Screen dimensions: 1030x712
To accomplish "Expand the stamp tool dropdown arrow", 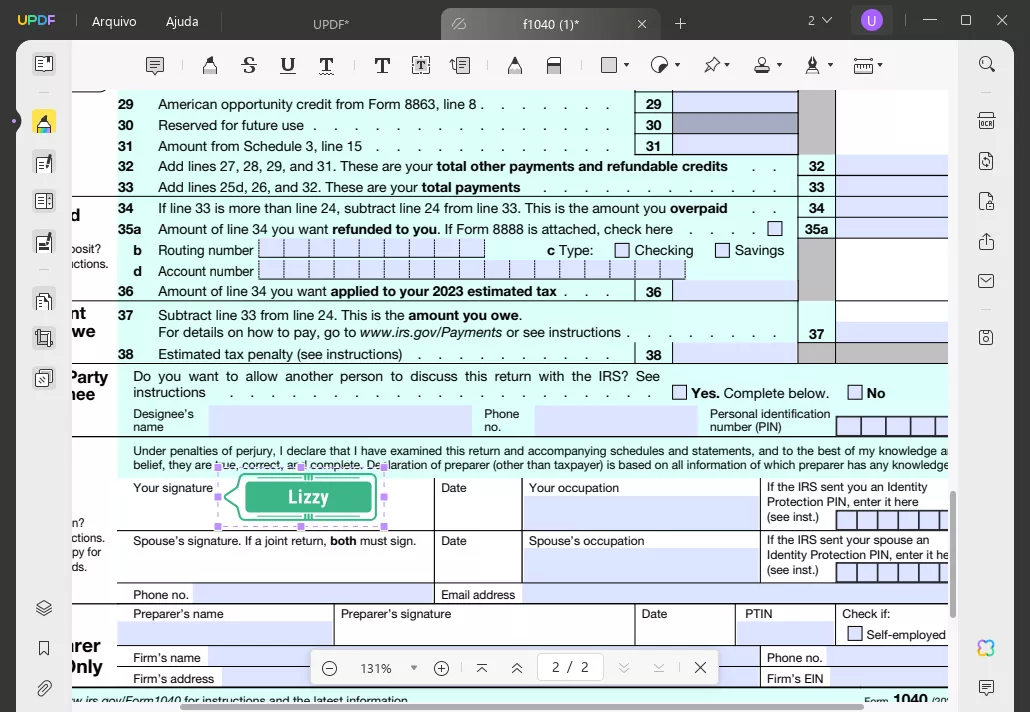I will [x=779, y=65].
